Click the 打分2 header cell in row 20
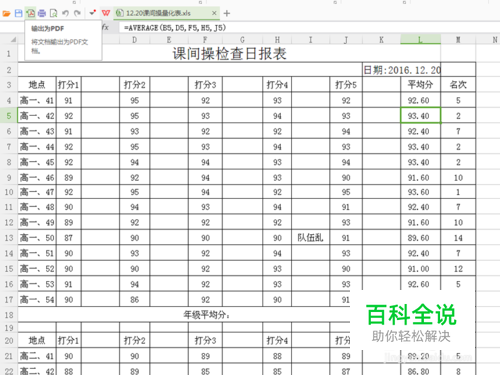Viewport: 500px width, 375px height. [135, 340]
